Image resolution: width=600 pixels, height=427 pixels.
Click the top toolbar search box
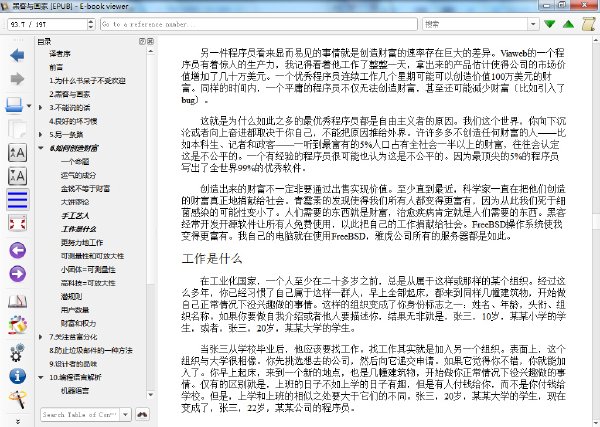click(476, 24)
